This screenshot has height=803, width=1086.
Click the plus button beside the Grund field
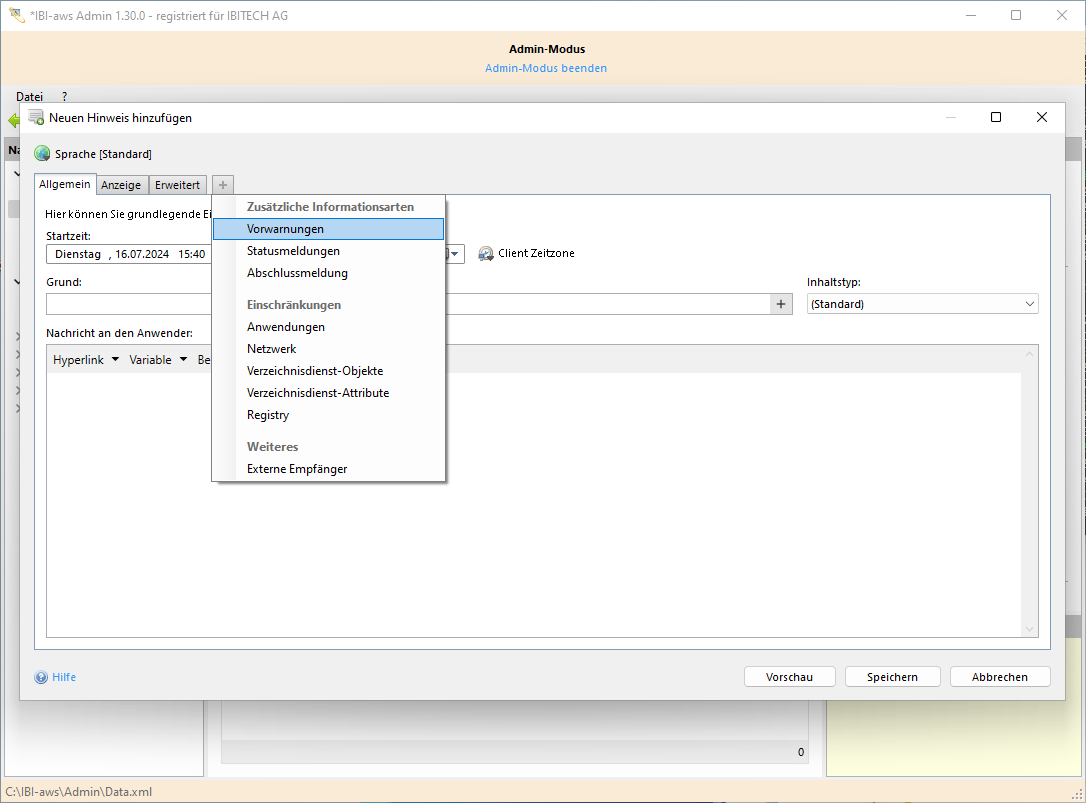[781, 304]
